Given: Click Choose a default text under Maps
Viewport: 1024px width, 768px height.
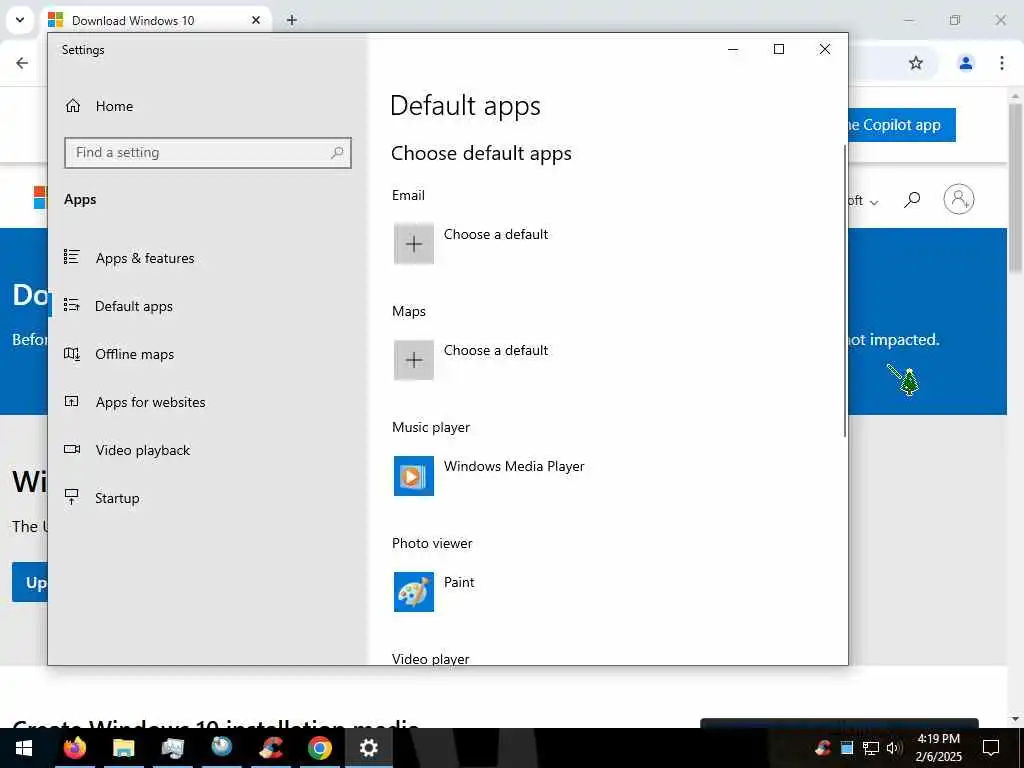Looking at the screenshot, I should [496, 351].
